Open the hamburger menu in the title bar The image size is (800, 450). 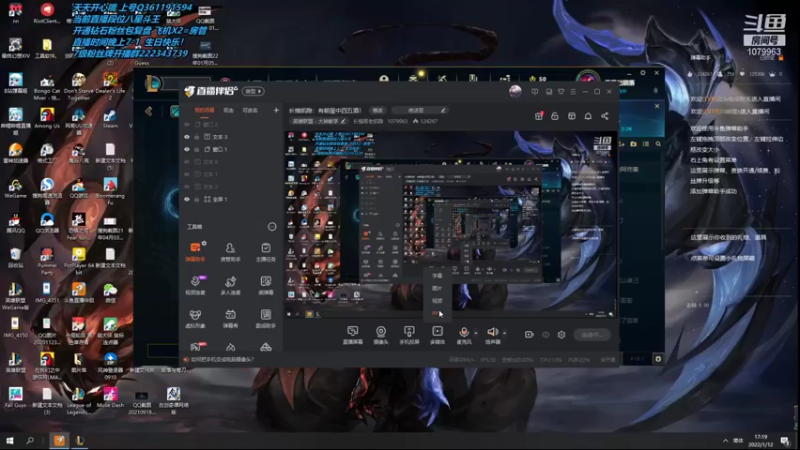tap(573, 92)
